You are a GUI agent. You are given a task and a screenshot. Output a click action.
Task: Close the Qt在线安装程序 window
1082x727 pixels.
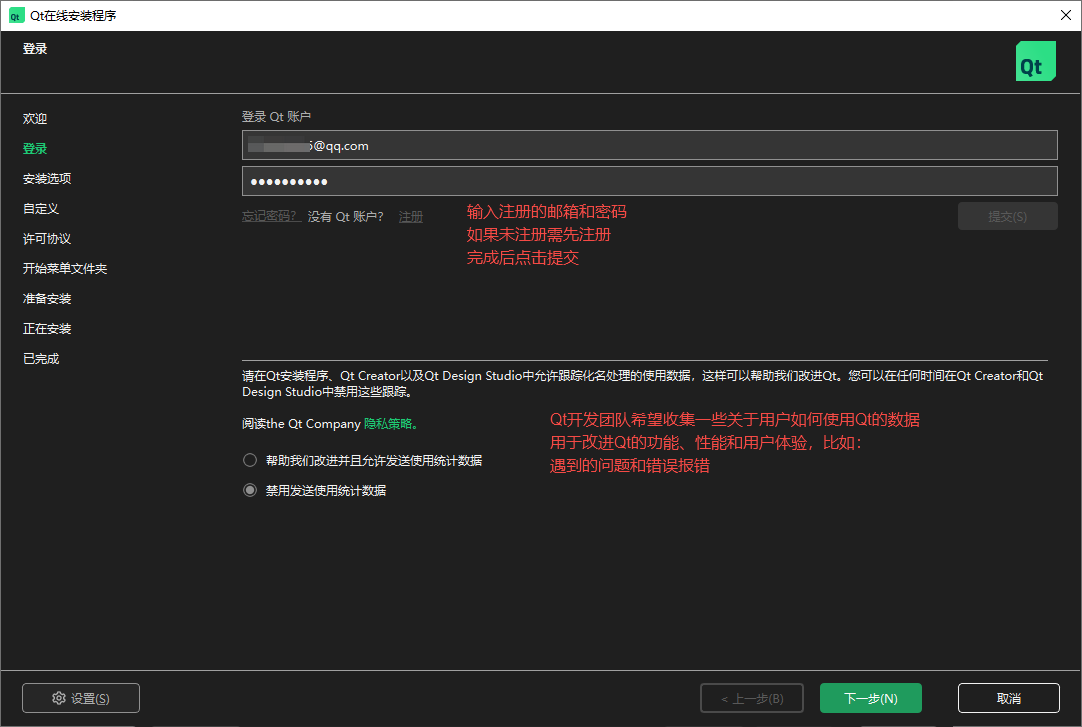point(1065,15)
